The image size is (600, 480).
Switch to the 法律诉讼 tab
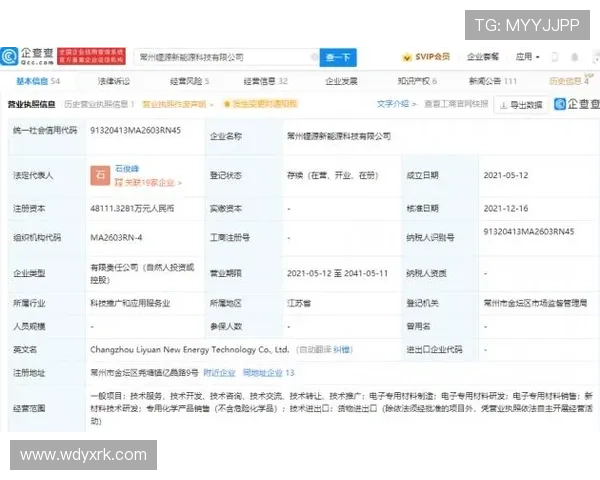(x=114, y=81)
